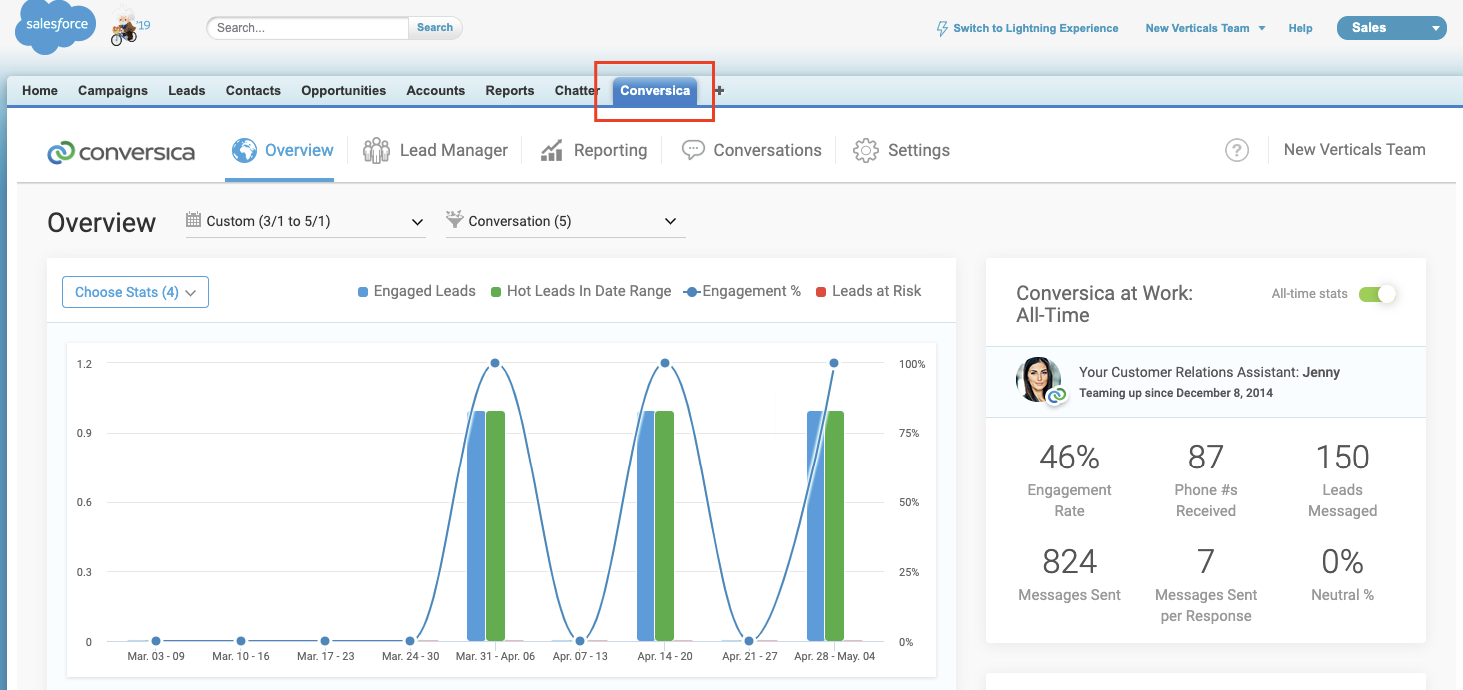
Task: Click the Reporting chart icon
Action: 552,151
